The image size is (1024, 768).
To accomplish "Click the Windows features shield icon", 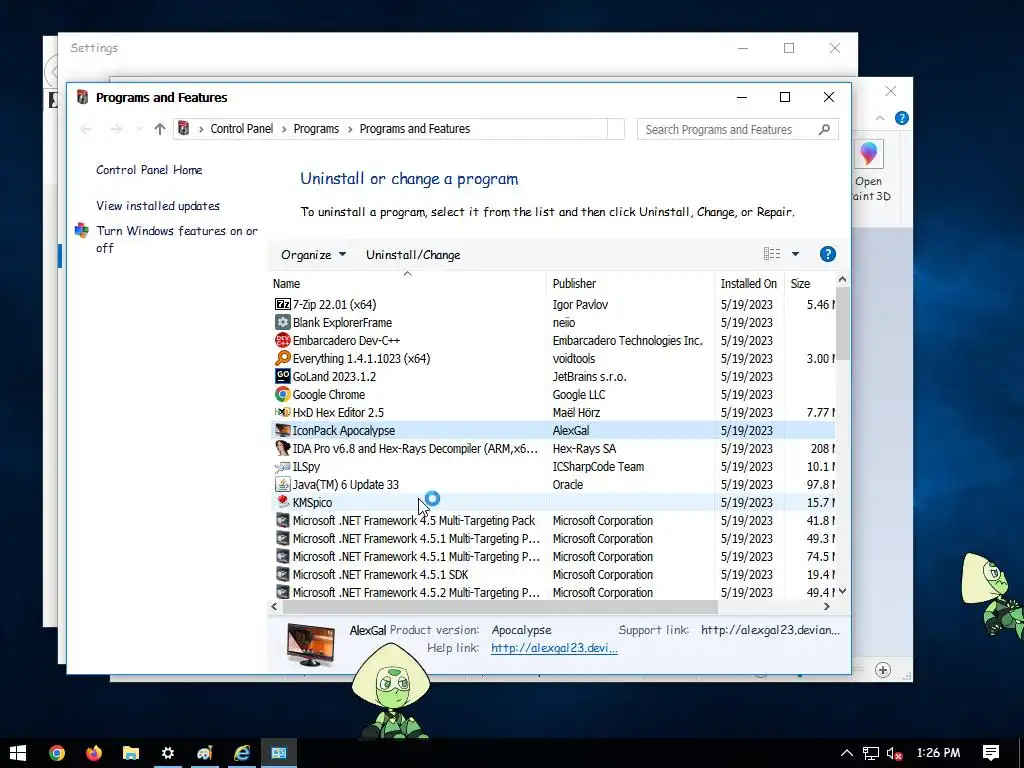I will (82, 231).
